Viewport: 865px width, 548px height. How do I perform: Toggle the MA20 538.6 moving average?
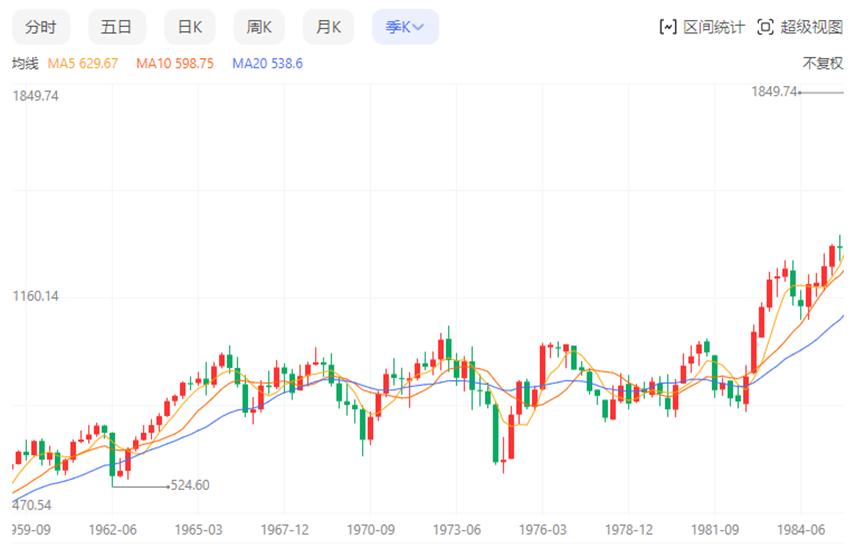[267, 63]
